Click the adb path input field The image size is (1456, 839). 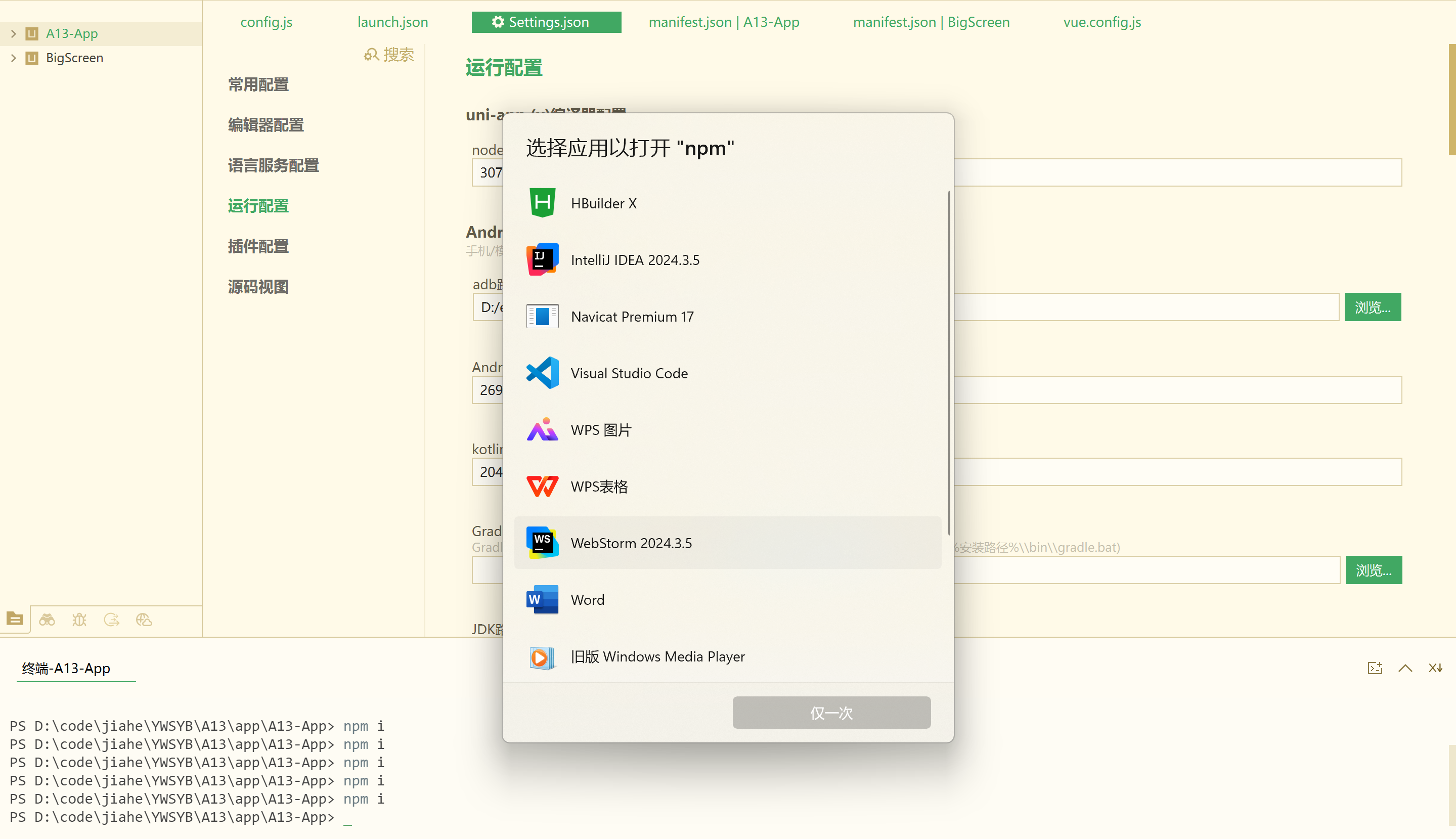(x=906, y=306)
